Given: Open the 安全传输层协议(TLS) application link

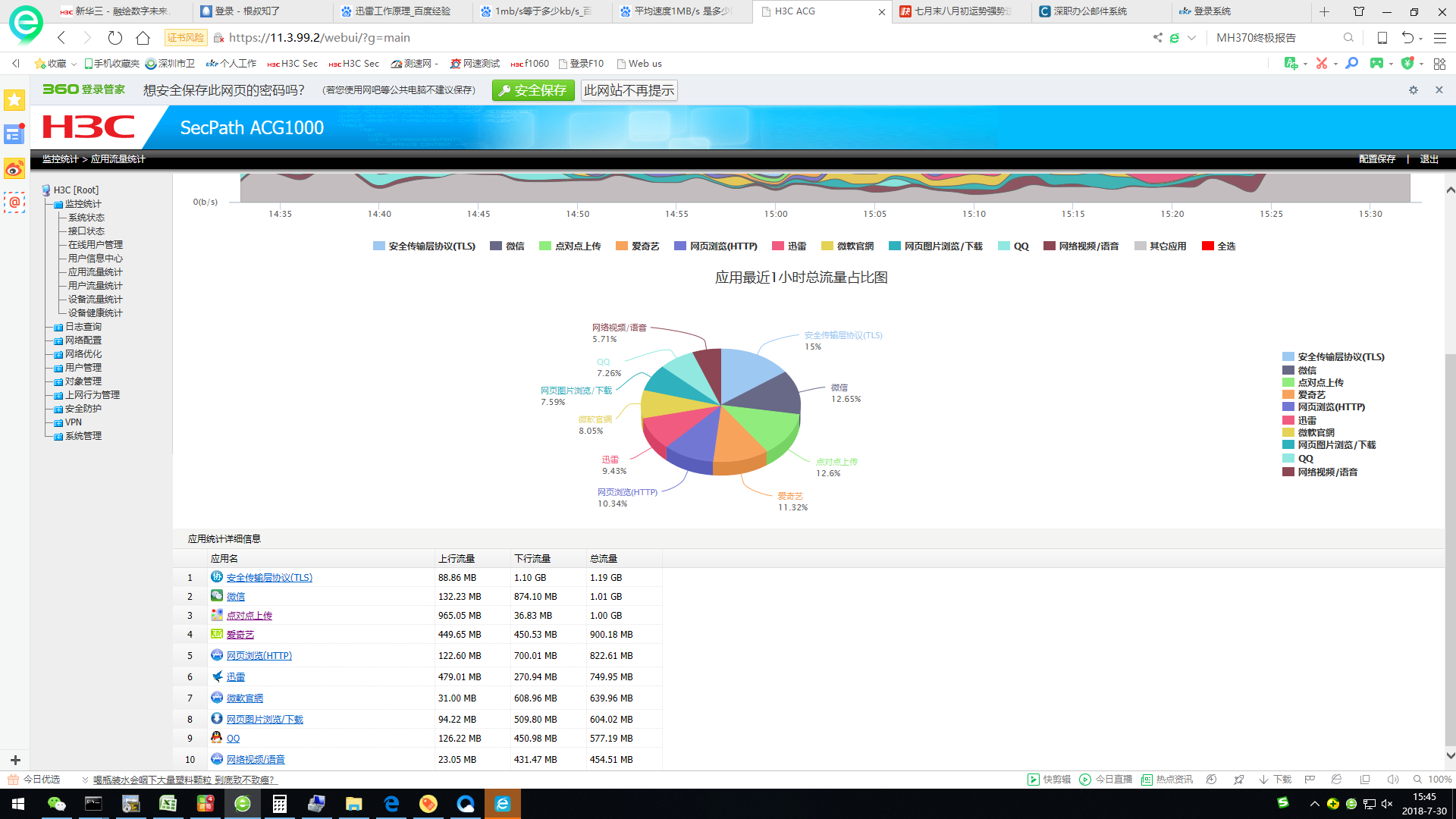Looking at the screenshot, I should pyautogui.click(x=269, y=578).
